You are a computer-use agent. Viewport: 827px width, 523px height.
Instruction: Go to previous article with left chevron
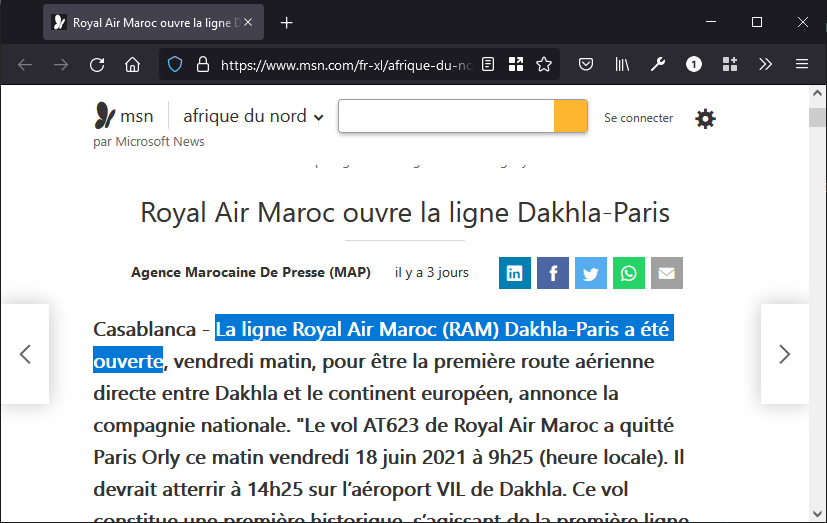(25, 354)
